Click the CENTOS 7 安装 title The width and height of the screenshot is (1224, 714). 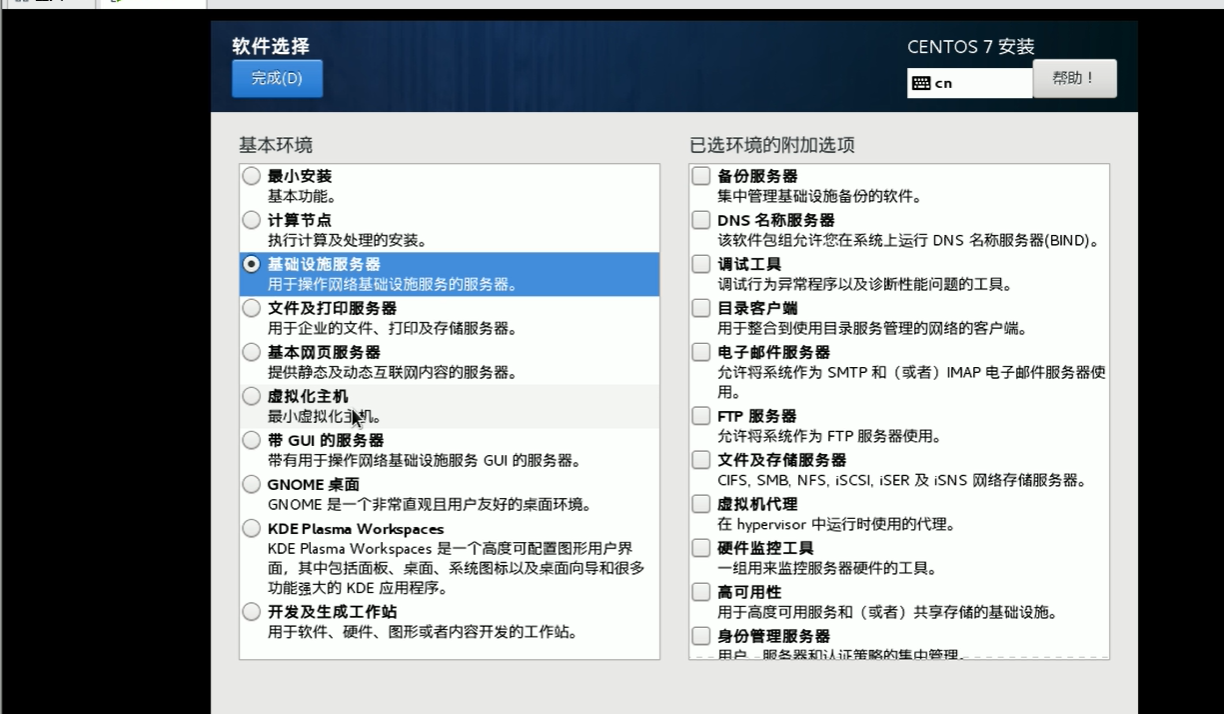(x=971, y=47)
